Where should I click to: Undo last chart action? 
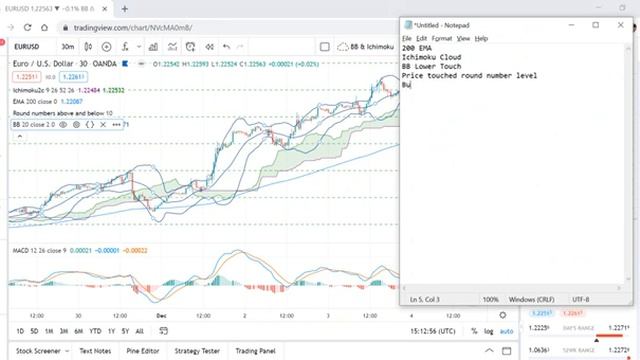[227, 47]
